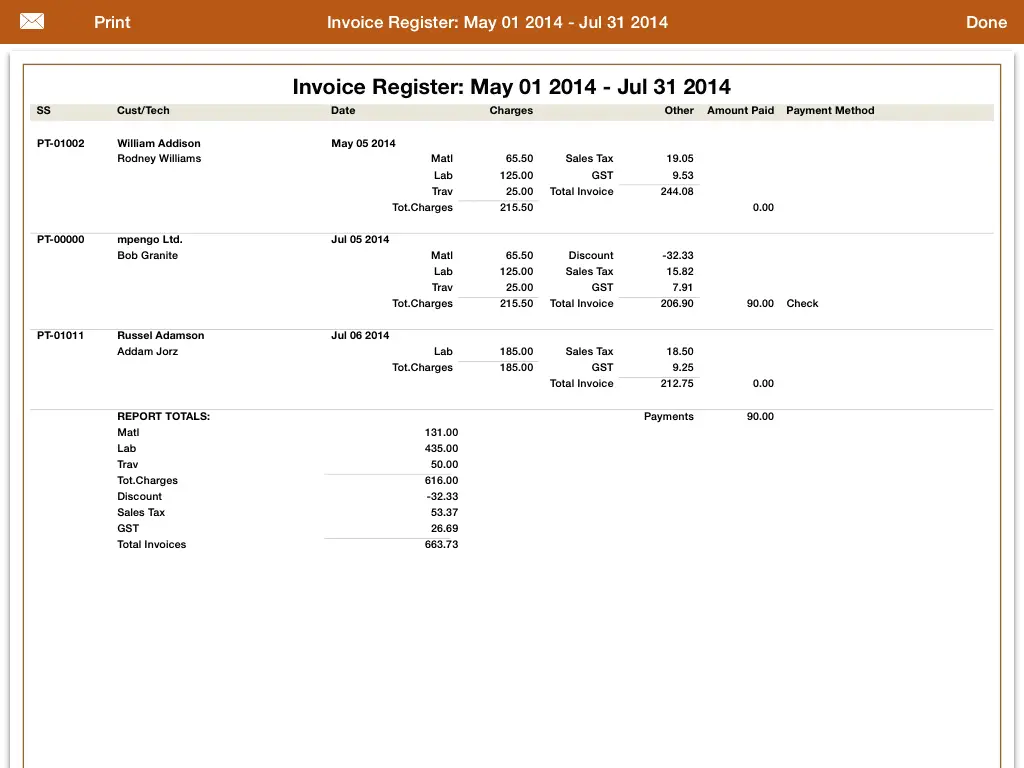The image size is (1024, 768).
Task: Click total invoice value 206.90
Action: click(x=677, y=303)
